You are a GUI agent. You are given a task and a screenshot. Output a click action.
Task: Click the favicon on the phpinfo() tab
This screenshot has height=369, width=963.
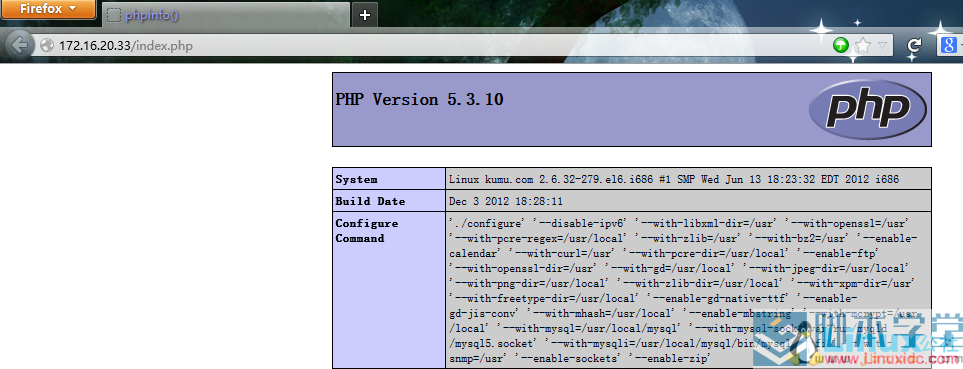click(114, 15)
